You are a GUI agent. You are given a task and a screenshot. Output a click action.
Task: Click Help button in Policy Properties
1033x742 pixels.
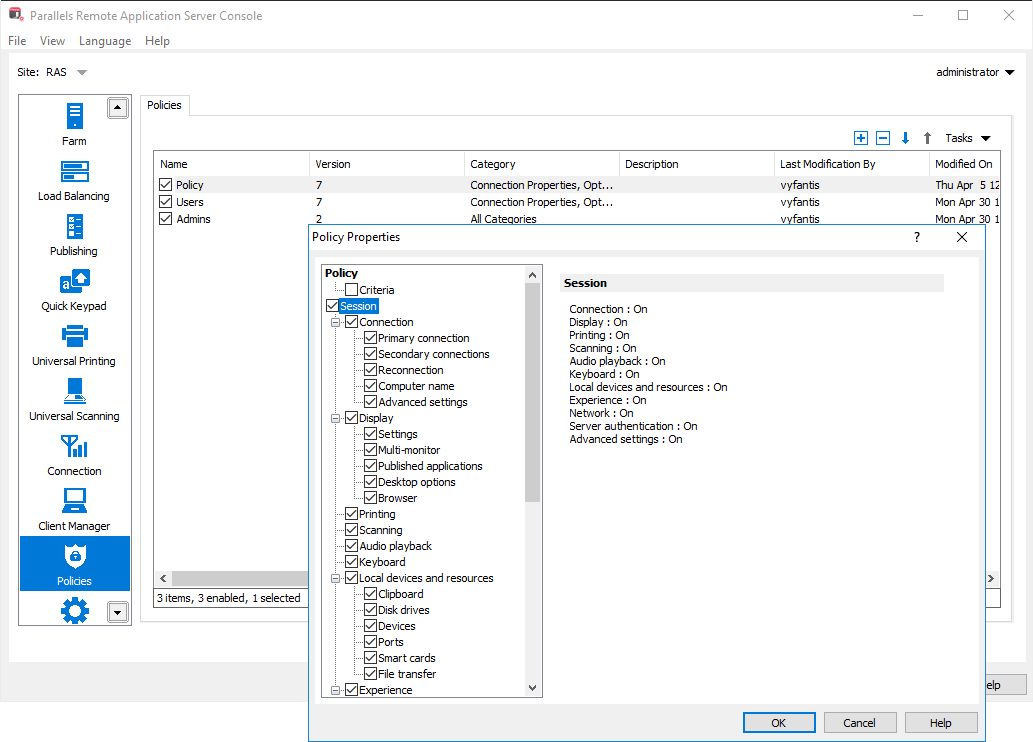click(x=940, y=723)
